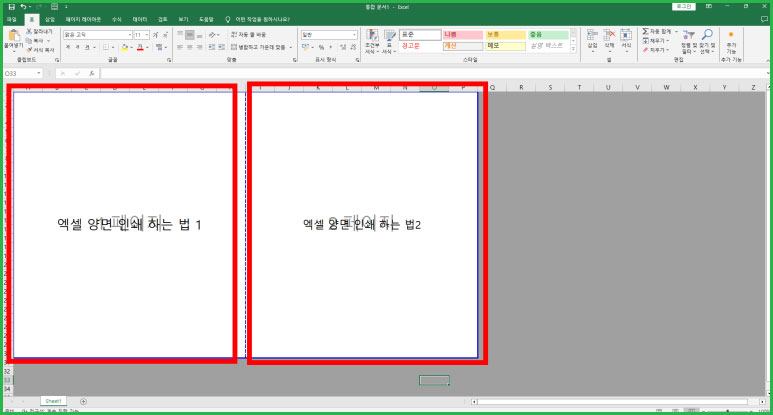Image resolution: width=773 pixels, height=415 pixels.
Task: Insert cells with 삽입 button
Action: (593, 41)
